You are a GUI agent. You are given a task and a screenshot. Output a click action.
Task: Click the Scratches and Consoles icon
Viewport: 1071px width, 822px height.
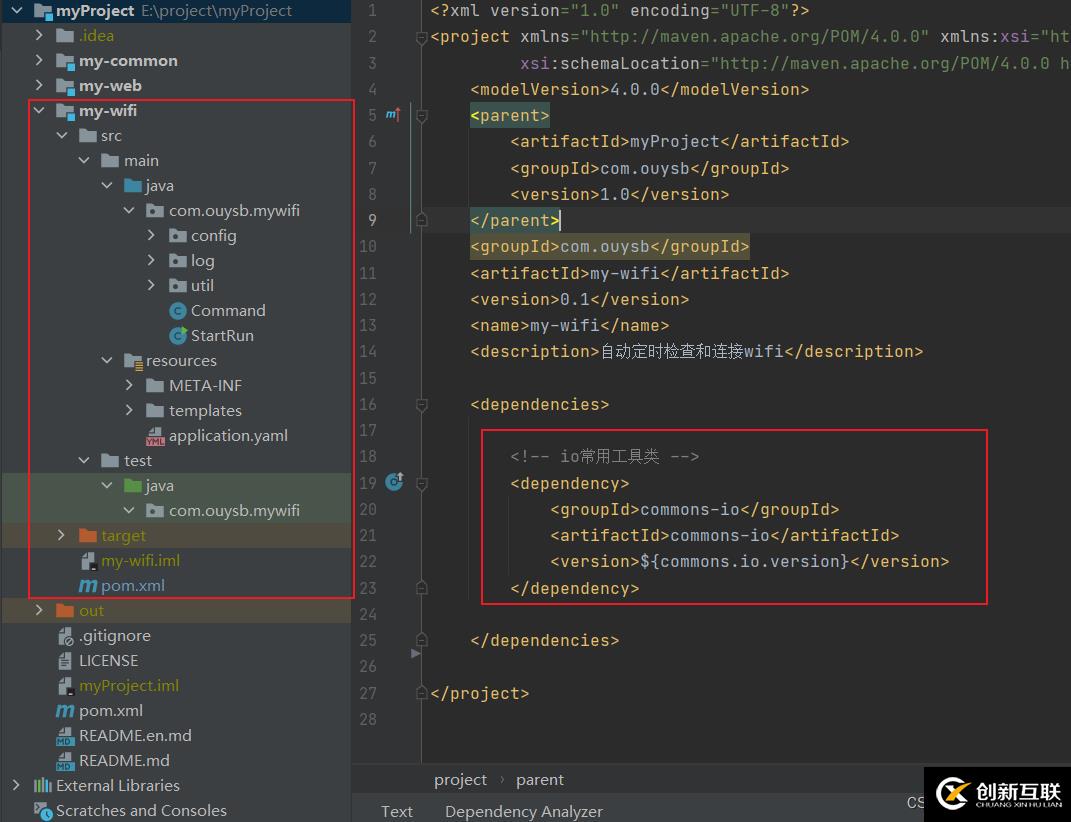pyautogui.click(x=43, y=811)
